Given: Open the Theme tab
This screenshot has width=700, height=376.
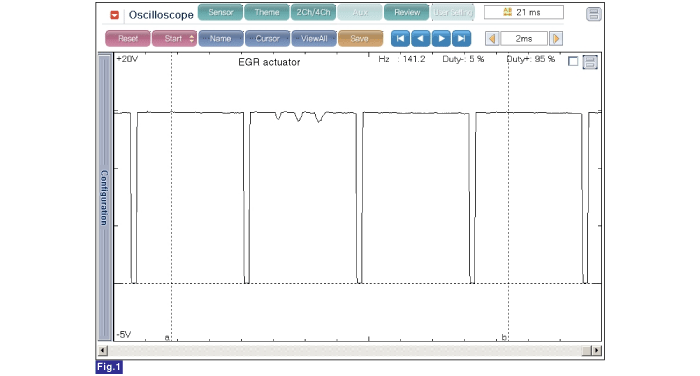Looking at the screenshot, I should pos(267,13).
